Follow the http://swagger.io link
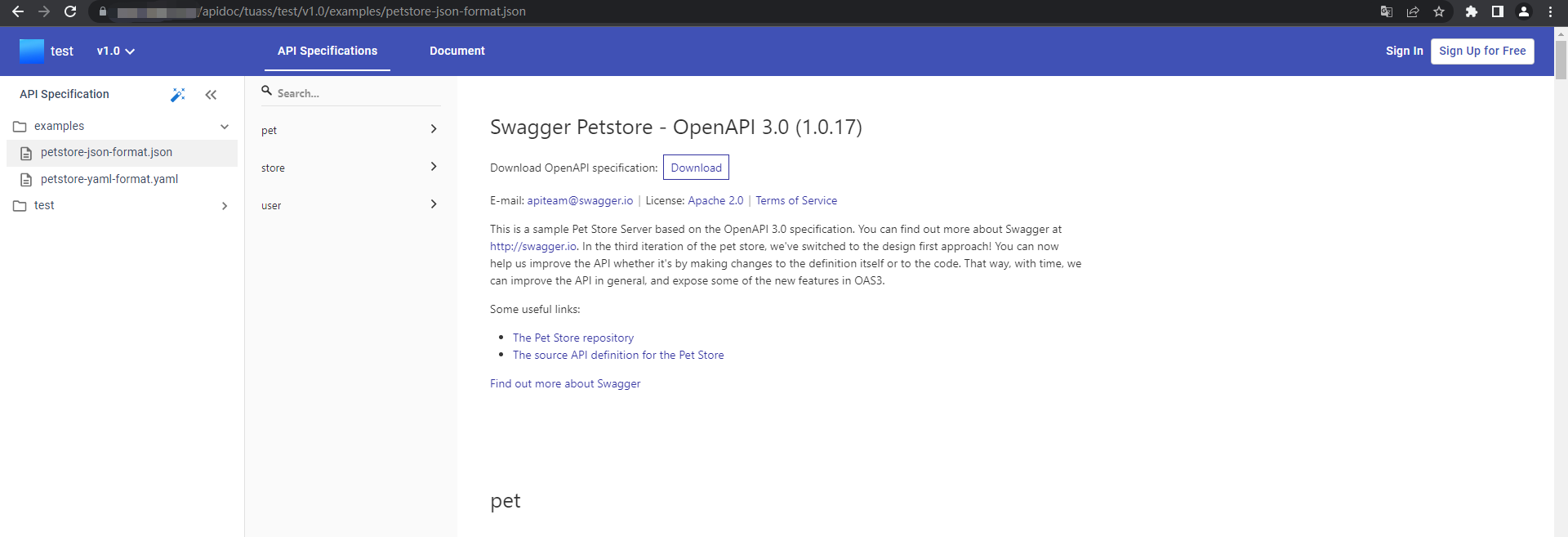Image resolution: width=1568 pixels, height=537 pixels. tap(534, 246)
